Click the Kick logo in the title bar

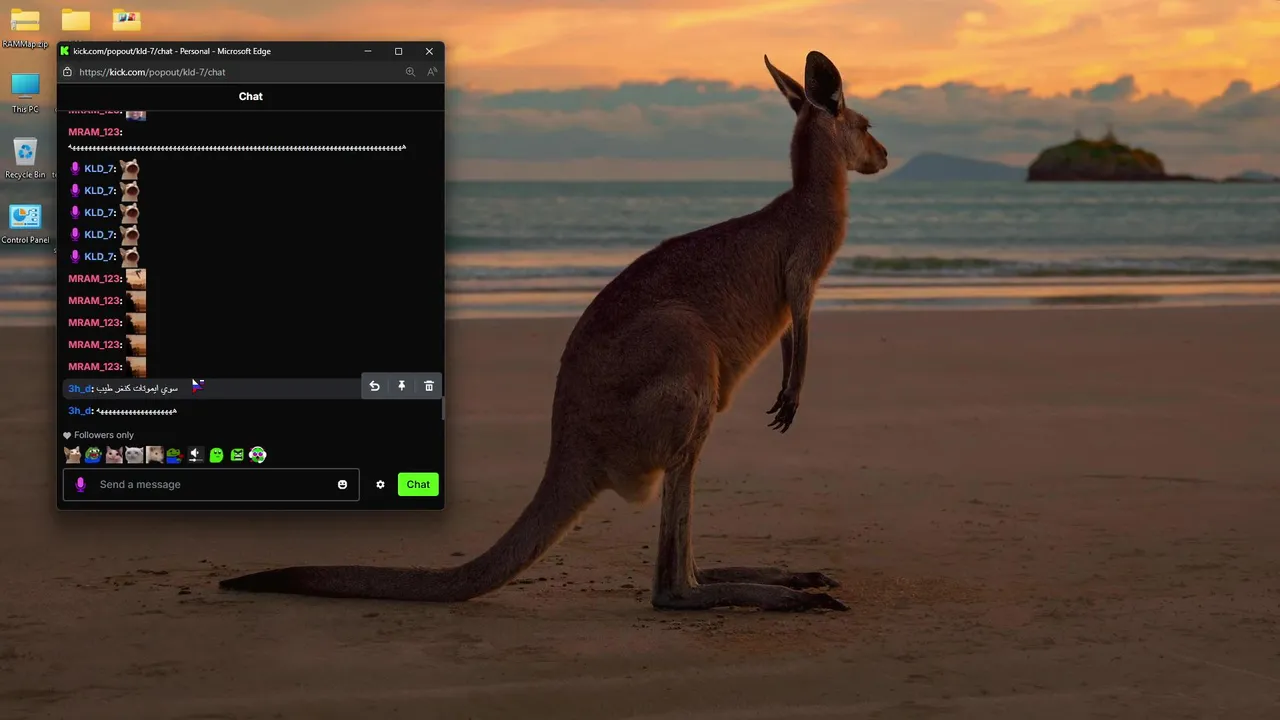(65, 51)
